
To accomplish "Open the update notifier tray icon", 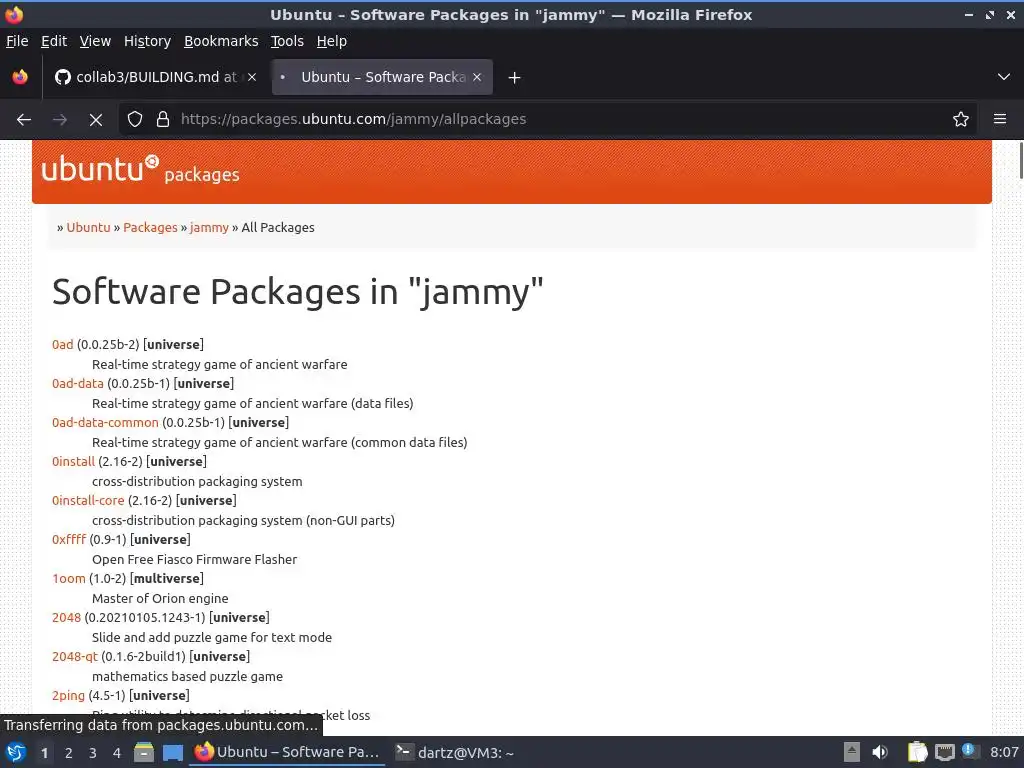I will (x=970, y=752).
